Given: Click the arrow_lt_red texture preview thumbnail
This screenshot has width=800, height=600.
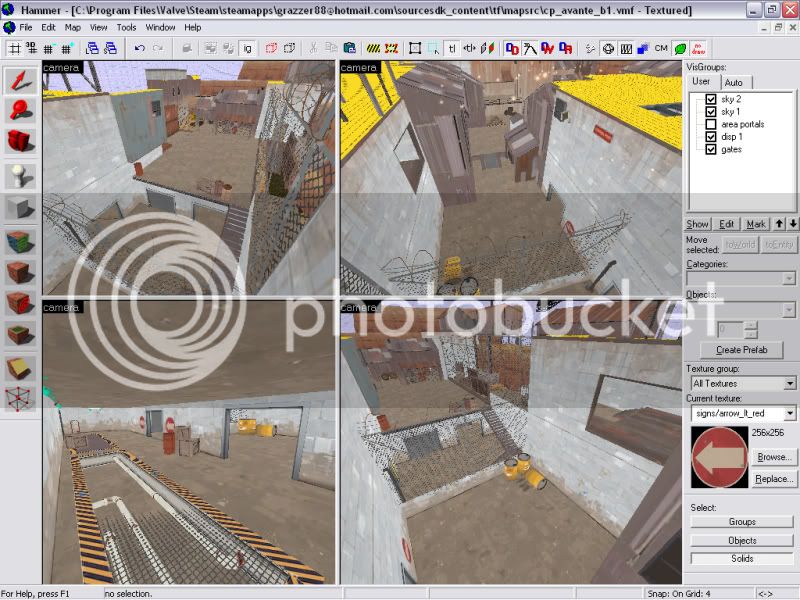Looking at the screenshot, I should point(719,457).
